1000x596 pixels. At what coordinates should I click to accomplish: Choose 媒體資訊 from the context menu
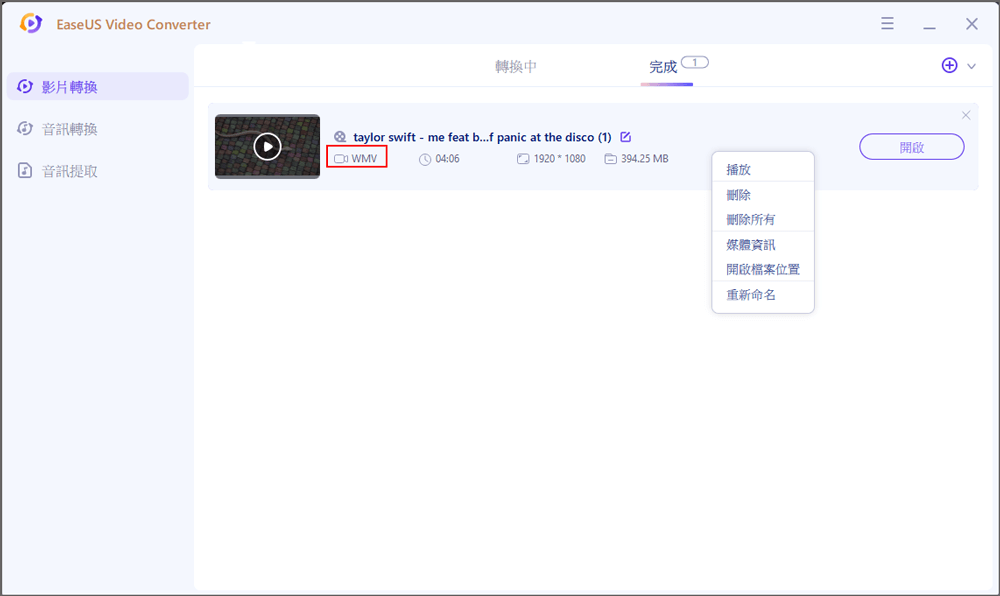tap(763, 244)
